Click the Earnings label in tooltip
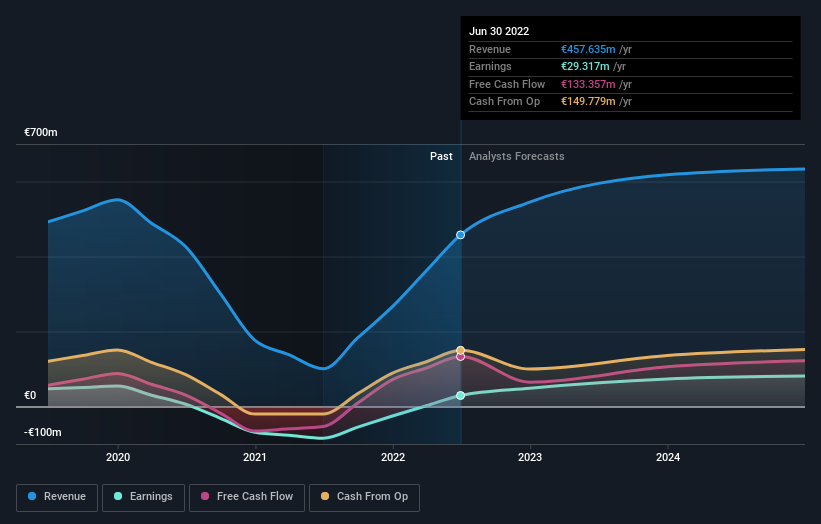821x524 pixels. 490,66
